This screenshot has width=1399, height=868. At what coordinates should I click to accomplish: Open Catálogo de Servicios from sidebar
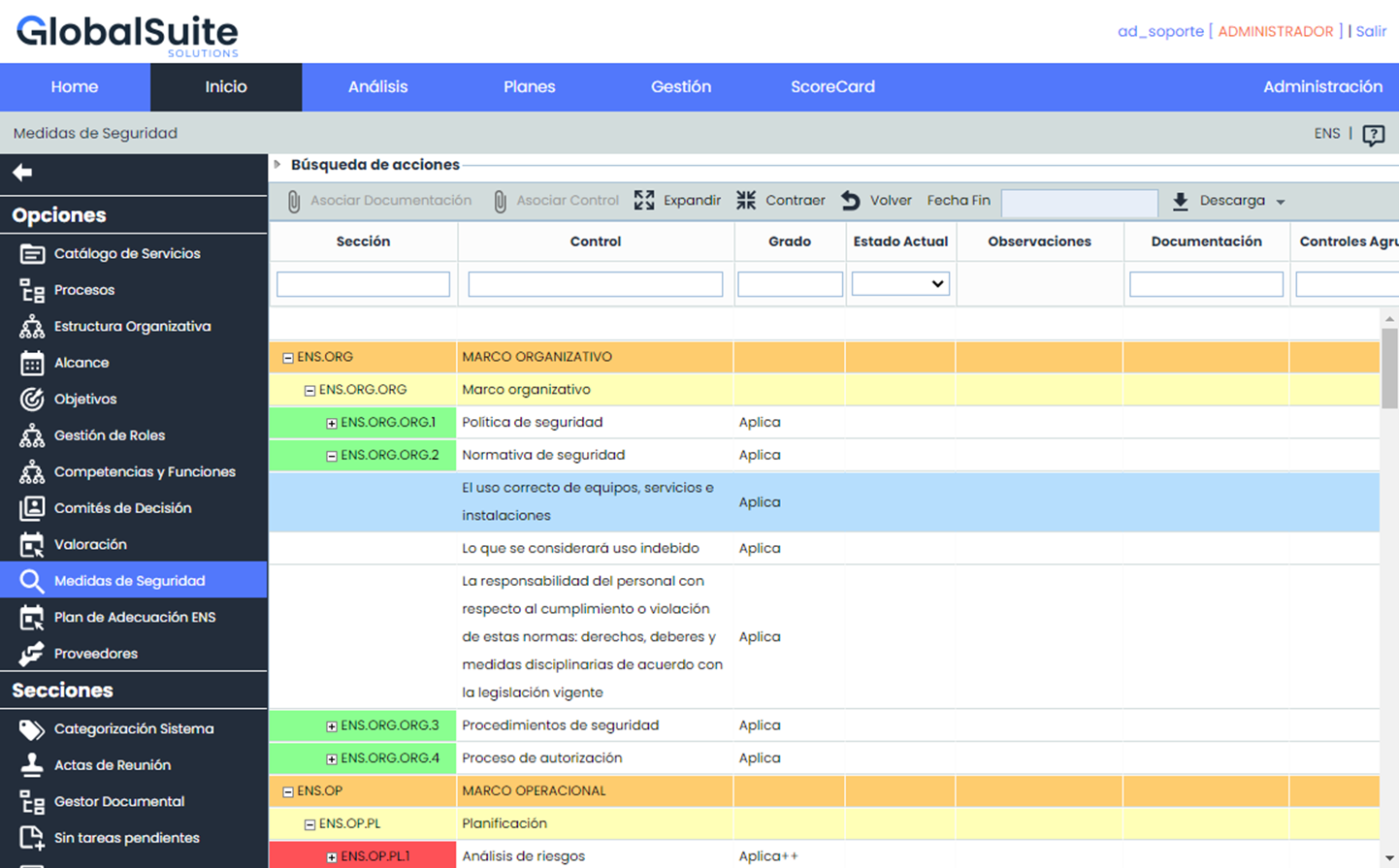click(x=126, y=254)
